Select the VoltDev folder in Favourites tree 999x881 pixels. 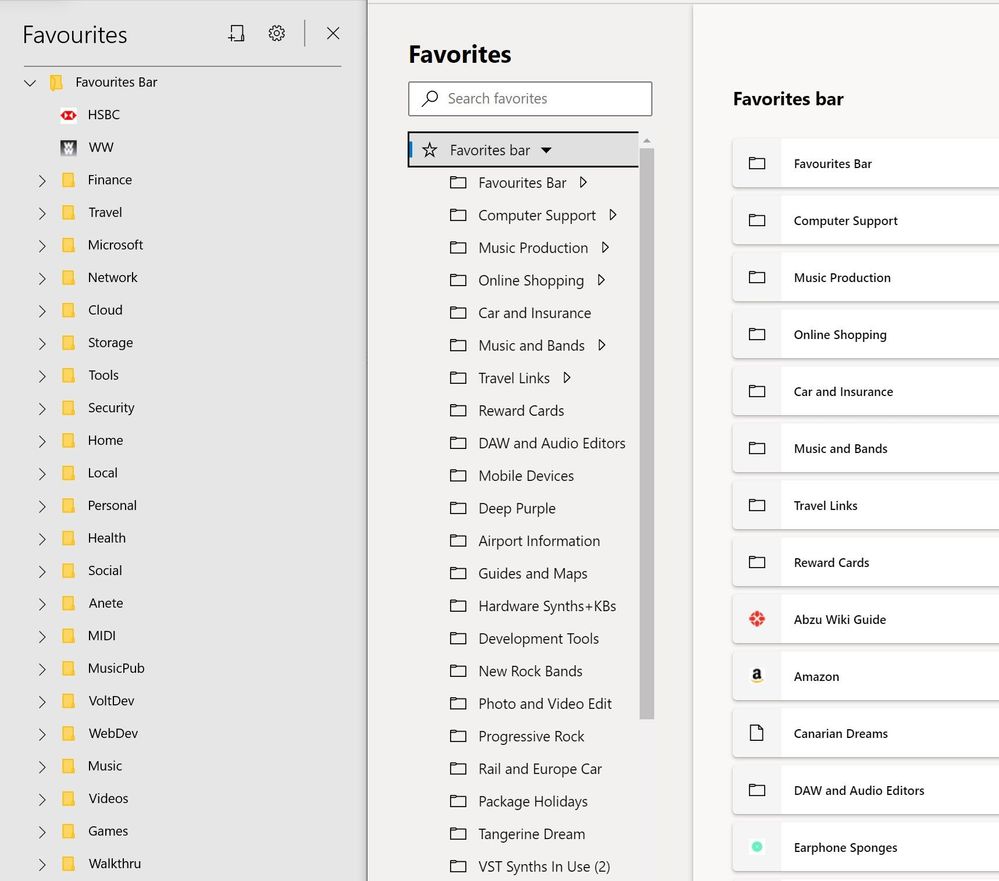pos(111,701)
